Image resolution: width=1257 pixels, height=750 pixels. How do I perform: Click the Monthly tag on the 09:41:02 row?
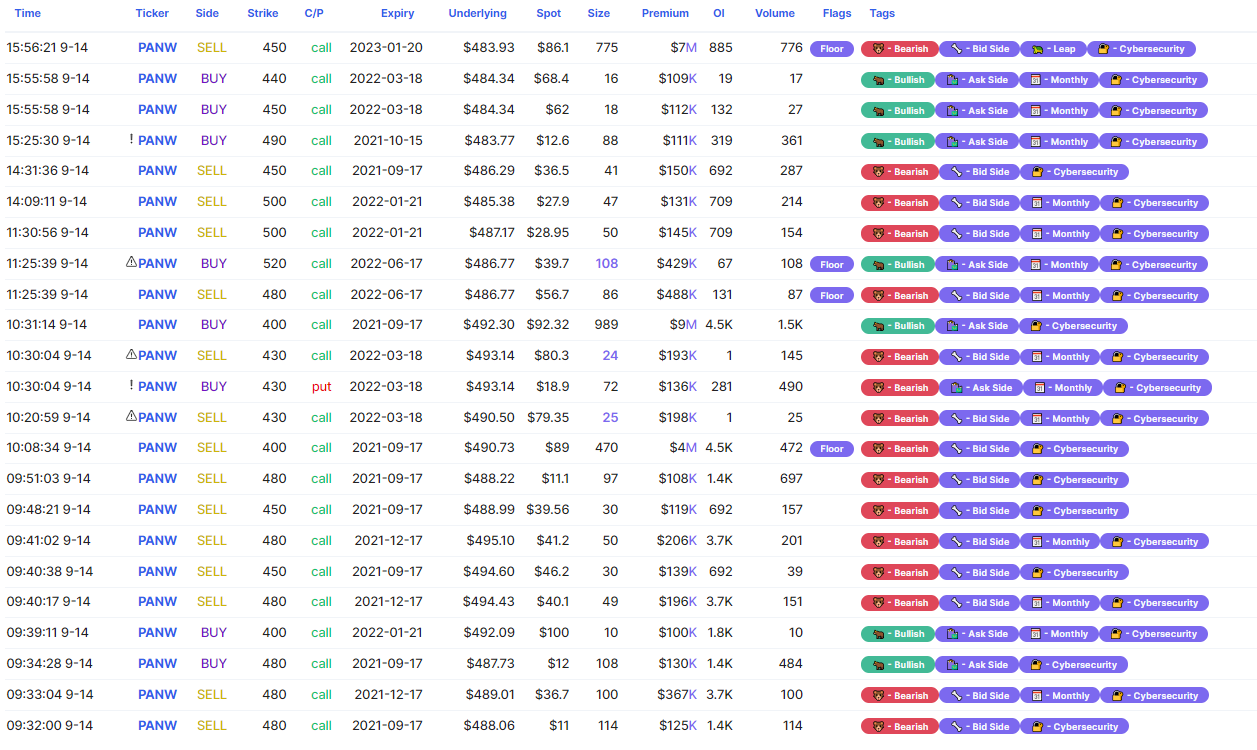tap(1059, 542)
